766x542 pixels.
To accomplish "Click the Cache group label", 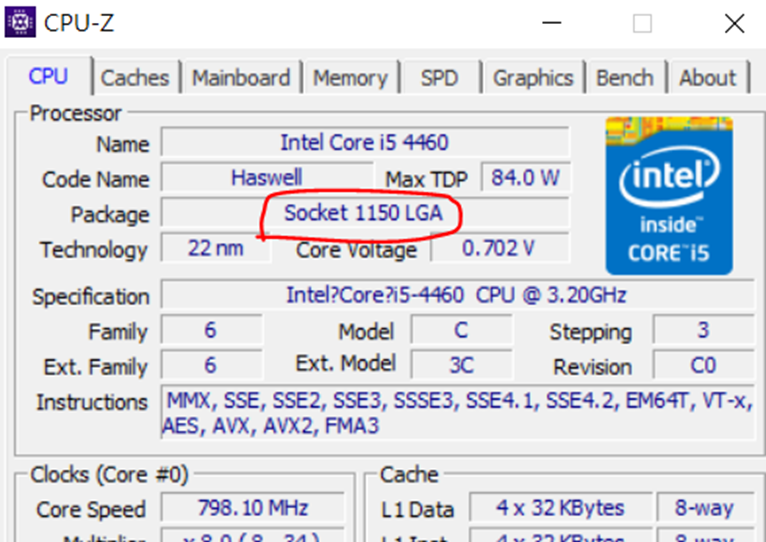I will click(409, 475).
